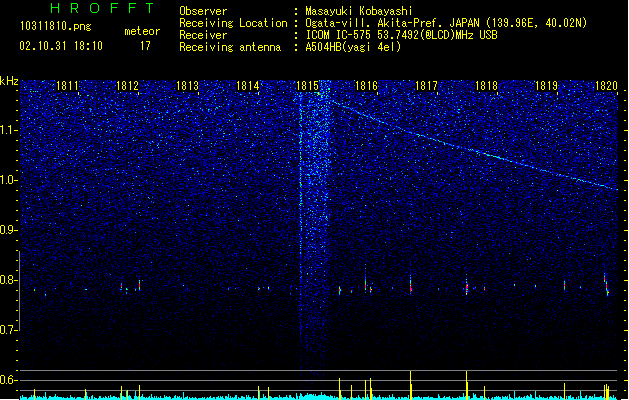Click the 1814 time marker

248,86
